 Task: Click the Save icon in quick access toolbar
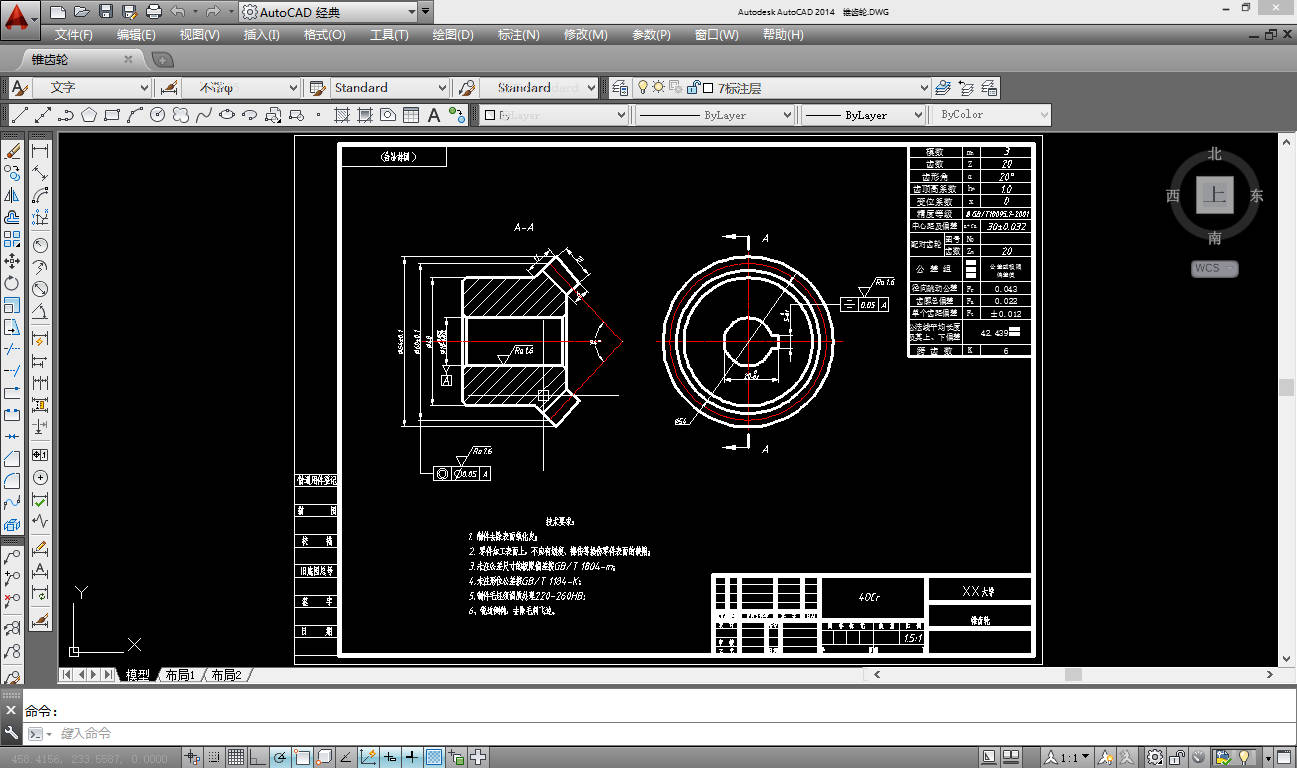(x=105, y=12)
